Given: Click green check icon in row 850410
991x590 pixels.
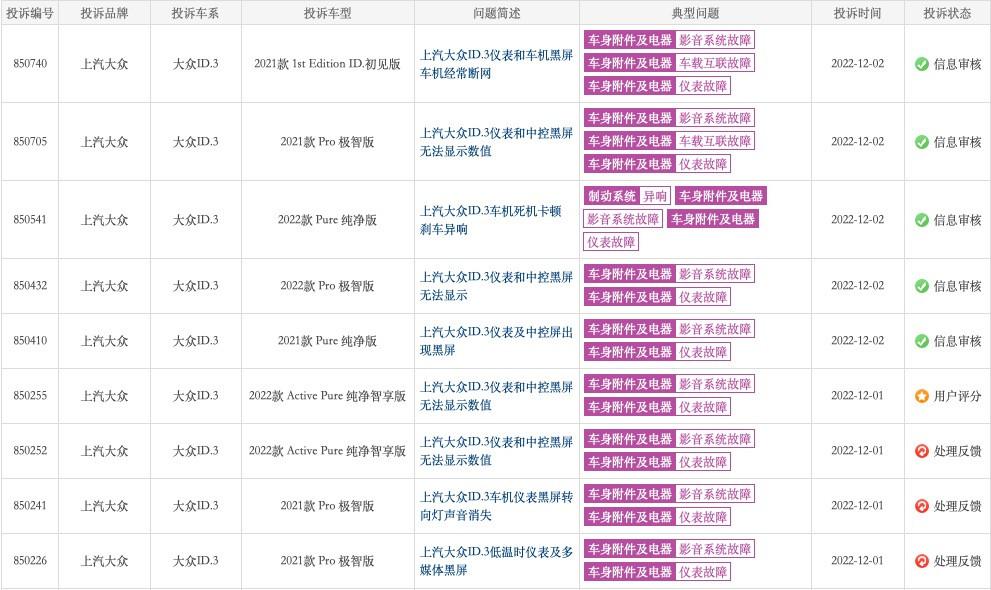Looking at the screenshot, I should (x=921, y=341).
